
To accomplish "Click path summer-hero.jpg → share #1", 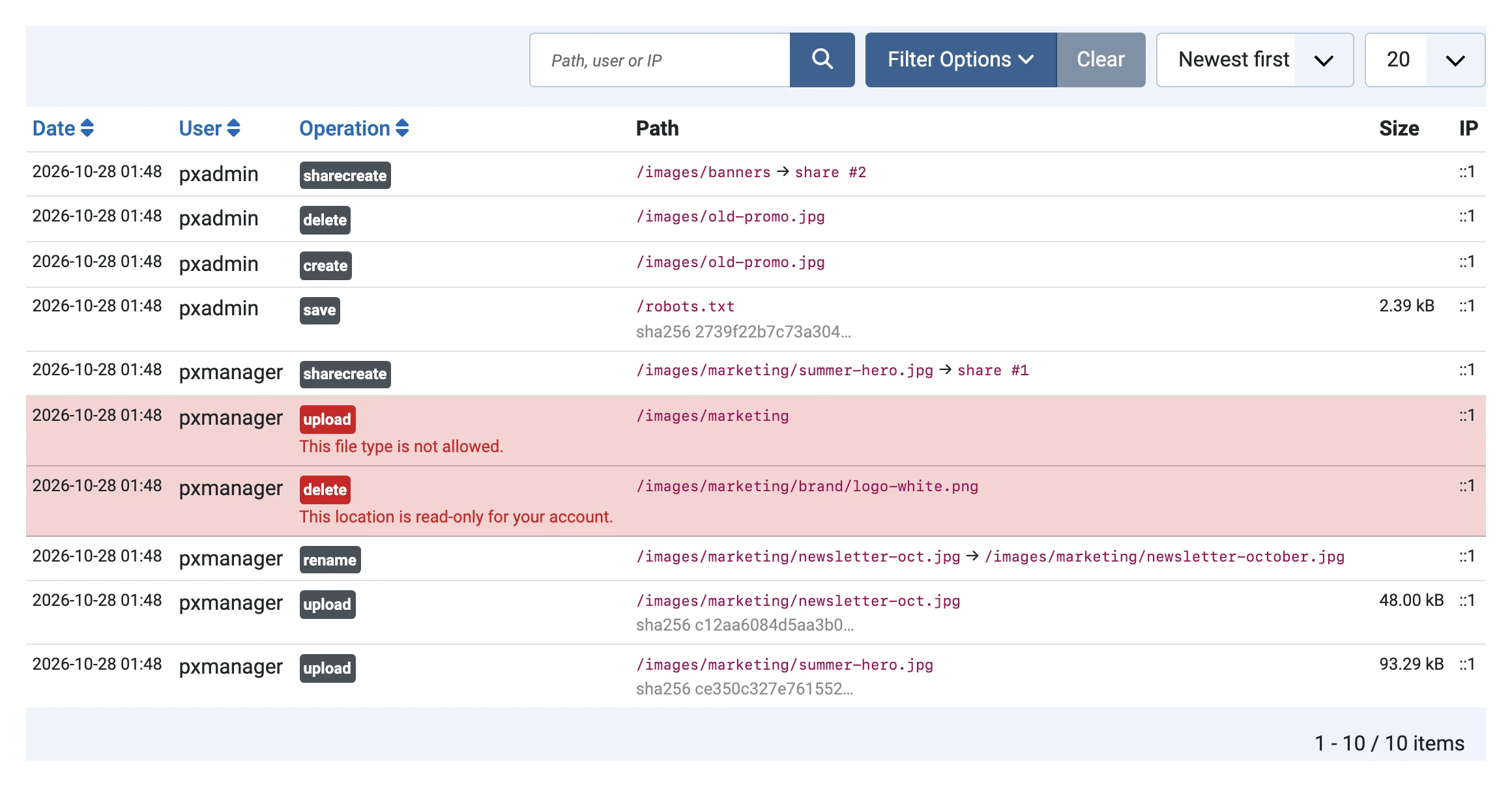I will [x=832, y=370].
